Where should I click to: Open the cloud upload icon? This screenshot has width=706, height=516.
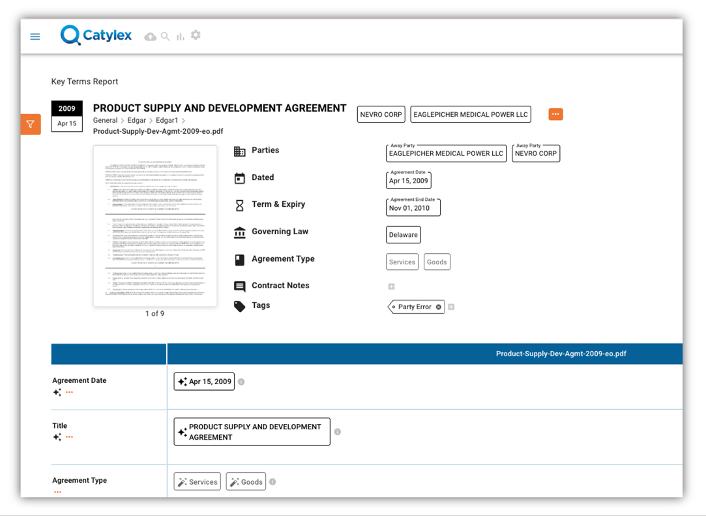tap(150, 37)
